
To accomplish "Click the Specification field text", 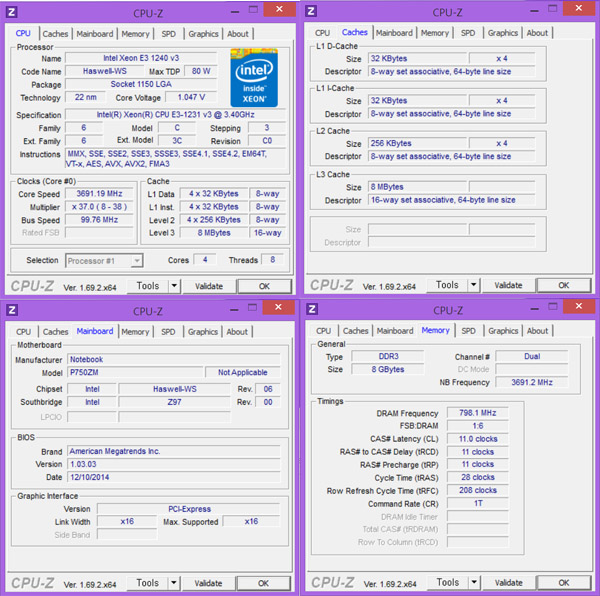I will [x=175, y=115].
